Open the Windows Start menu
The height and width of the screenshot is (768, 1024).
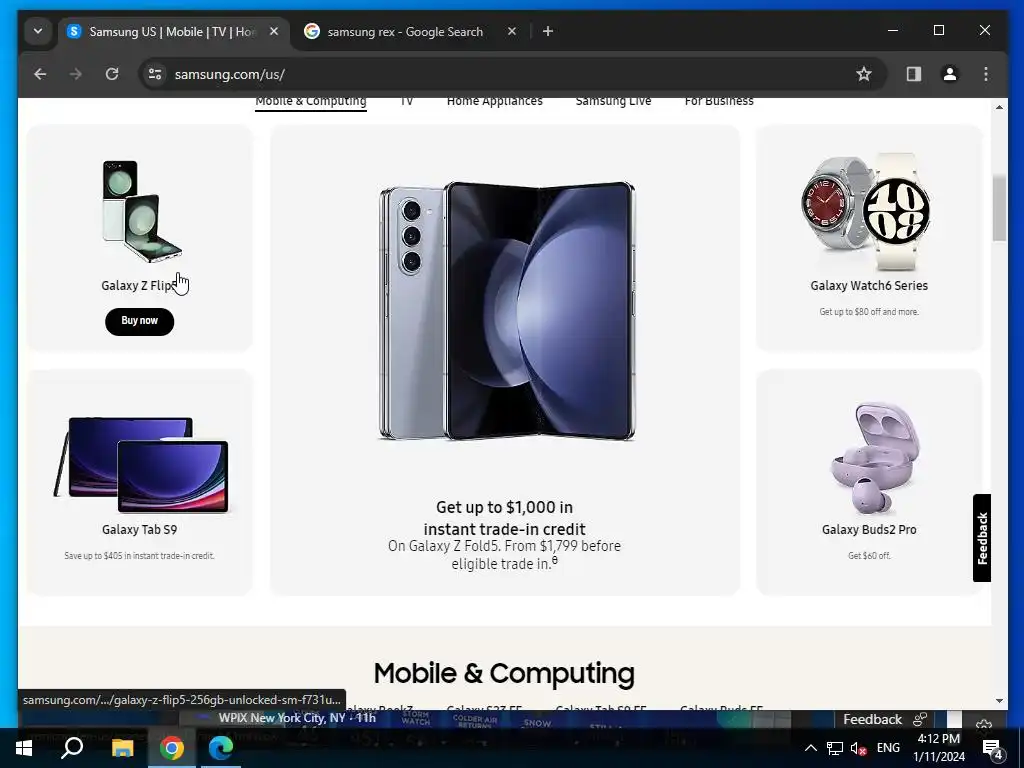[24, 748]
